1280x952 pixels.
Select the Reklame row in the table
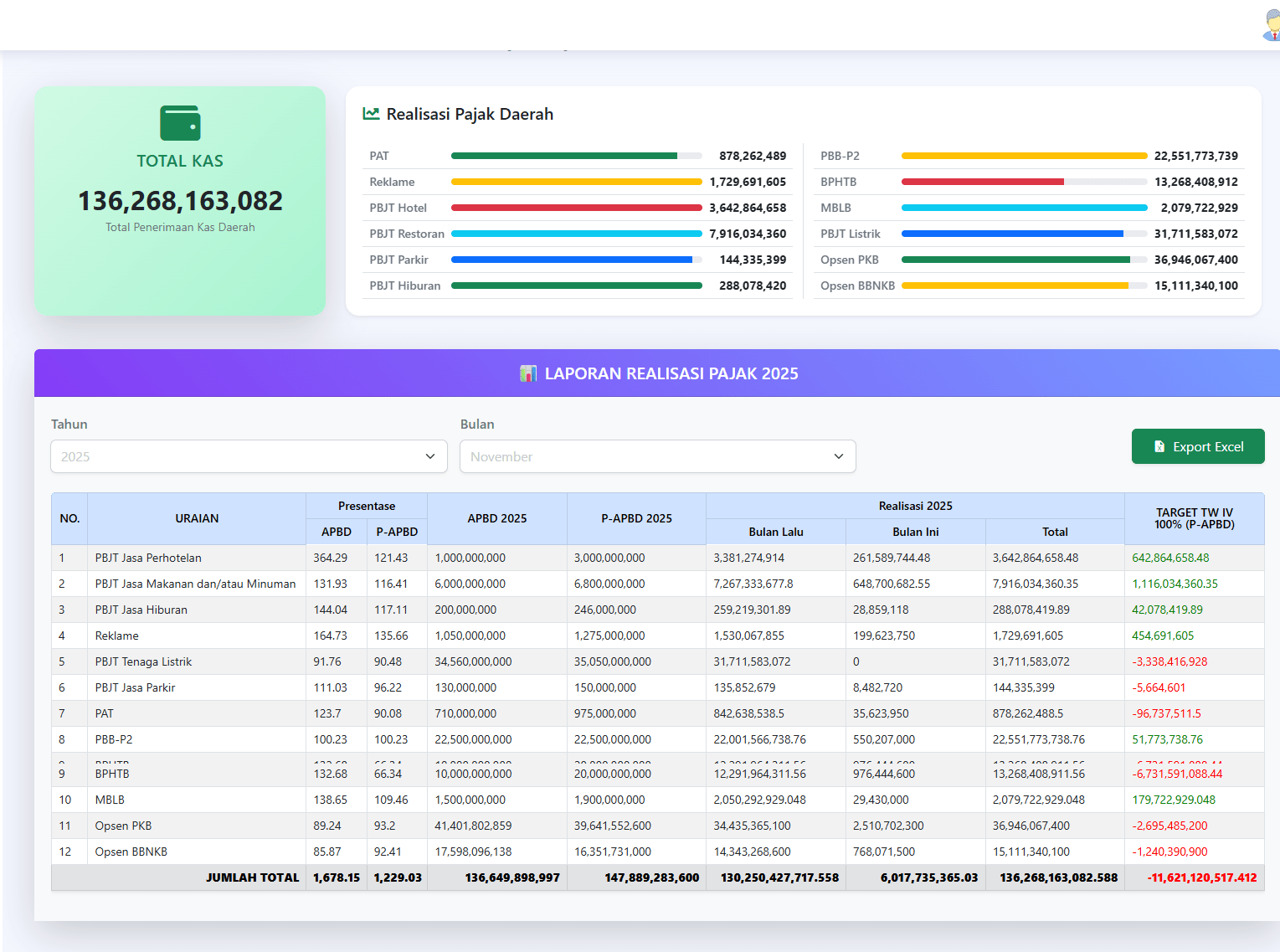(x=116, y=636)
